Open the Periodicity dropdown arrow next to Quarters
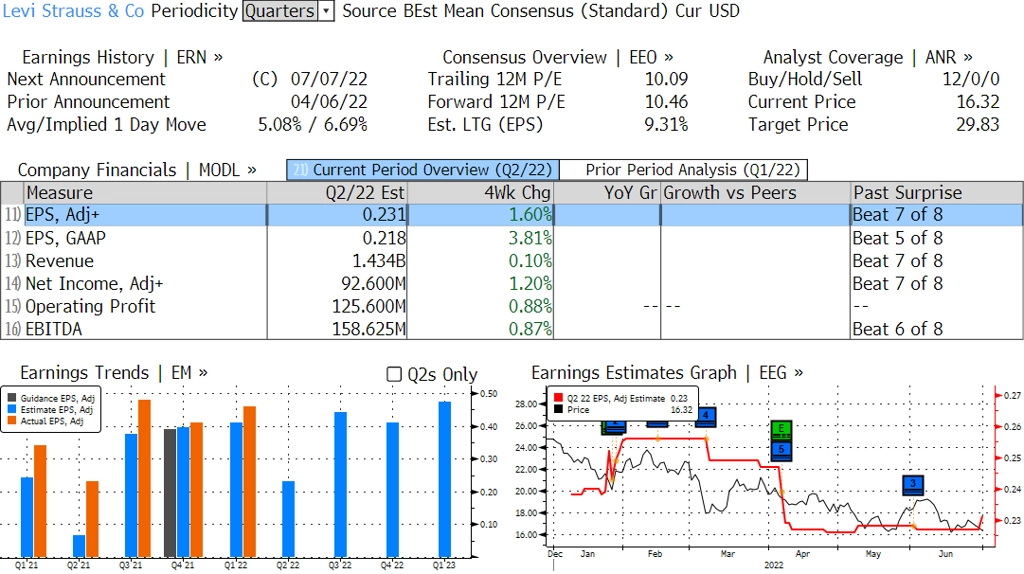The width and height of the screenshot is (1024, 574). pos(326,11)
